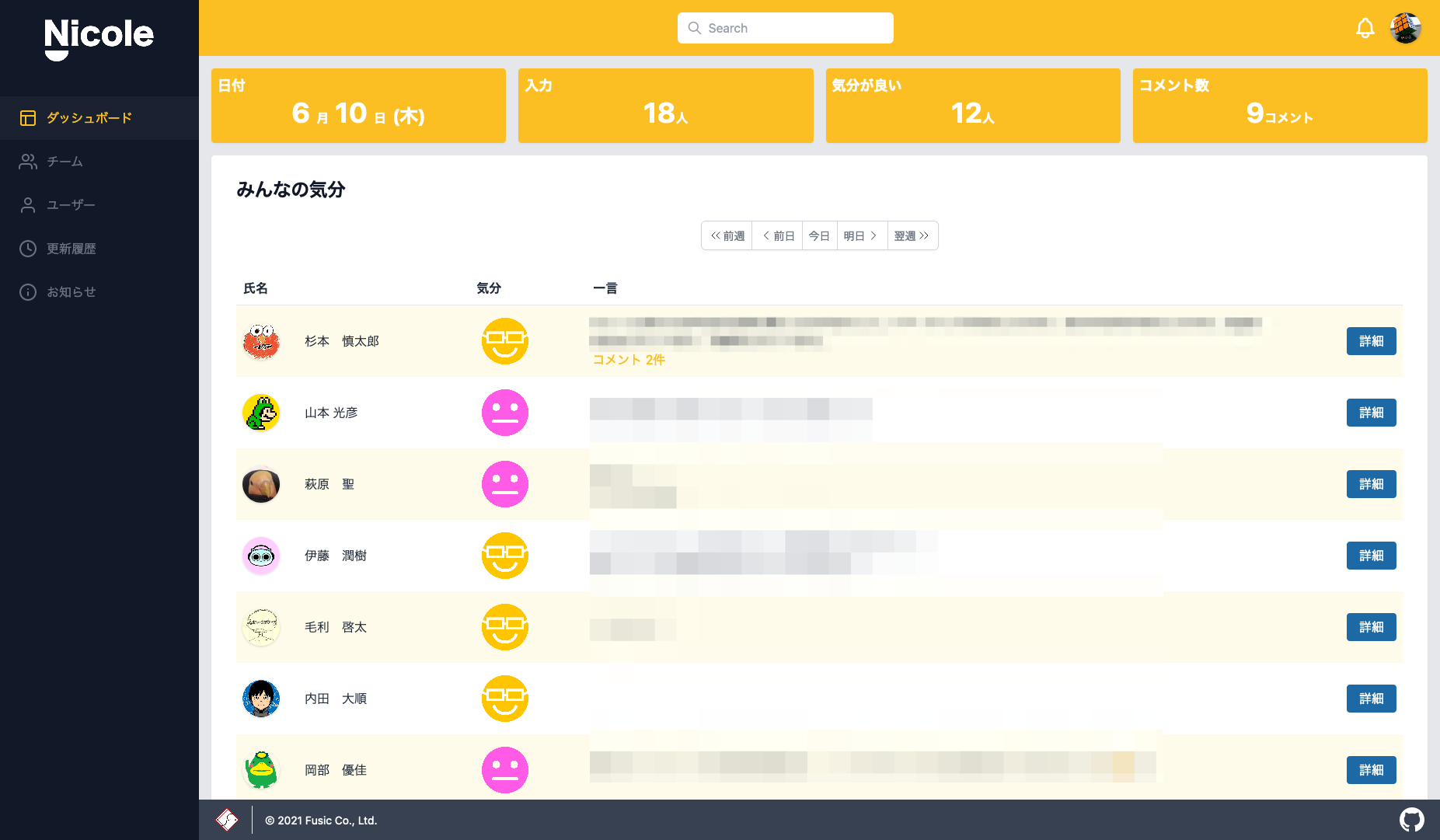Click the user profile avatar in header

tap(1405, 29)
